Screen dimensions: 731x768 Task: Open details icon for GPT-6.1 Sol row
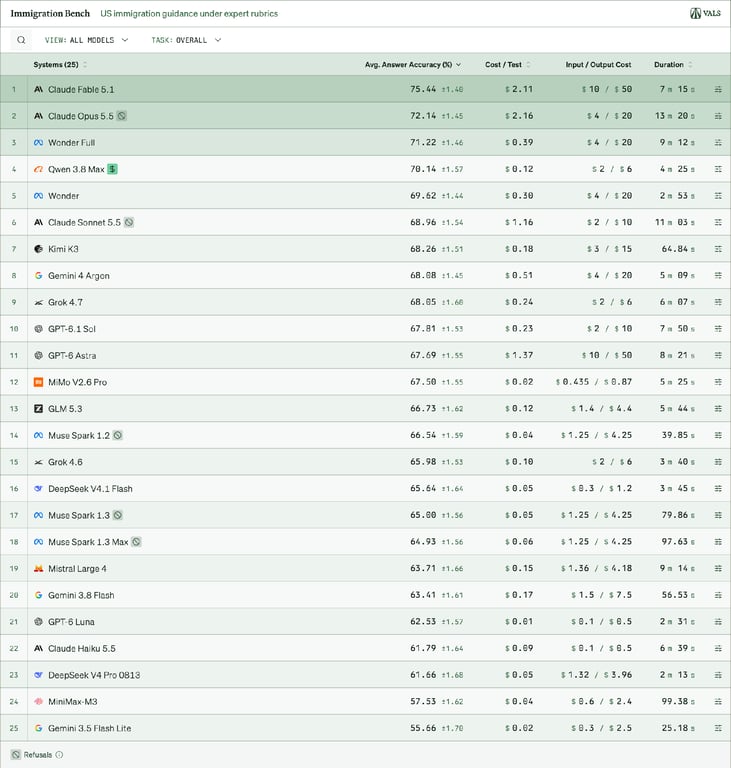coord(718,329)
